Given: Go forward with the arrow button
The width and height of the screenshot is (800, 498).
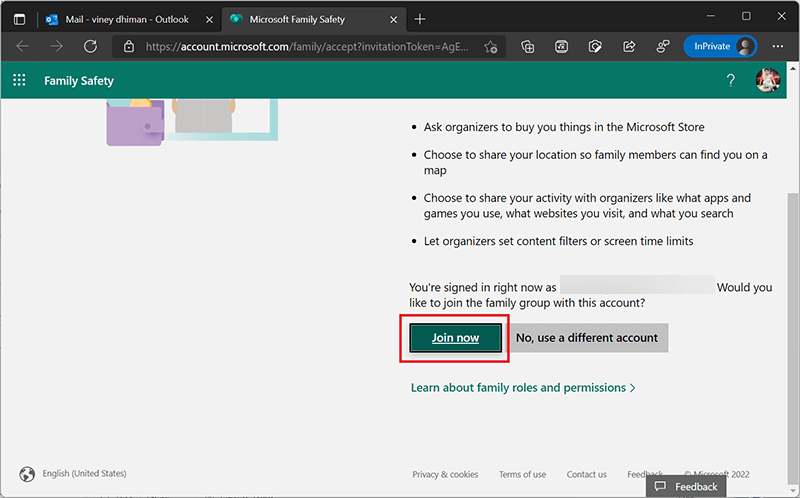Looking at the screenshot, I should coord(56,46).
